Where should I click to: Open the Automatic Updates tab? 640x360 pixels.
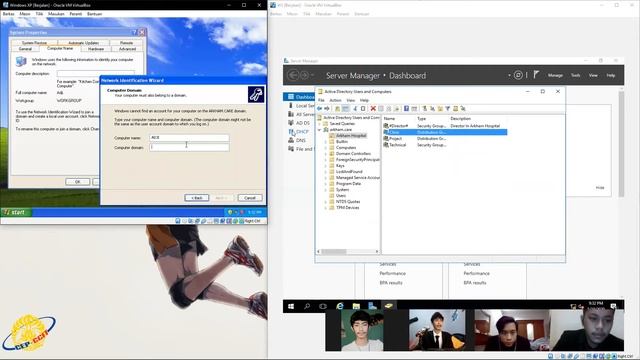tap(83, 43)
